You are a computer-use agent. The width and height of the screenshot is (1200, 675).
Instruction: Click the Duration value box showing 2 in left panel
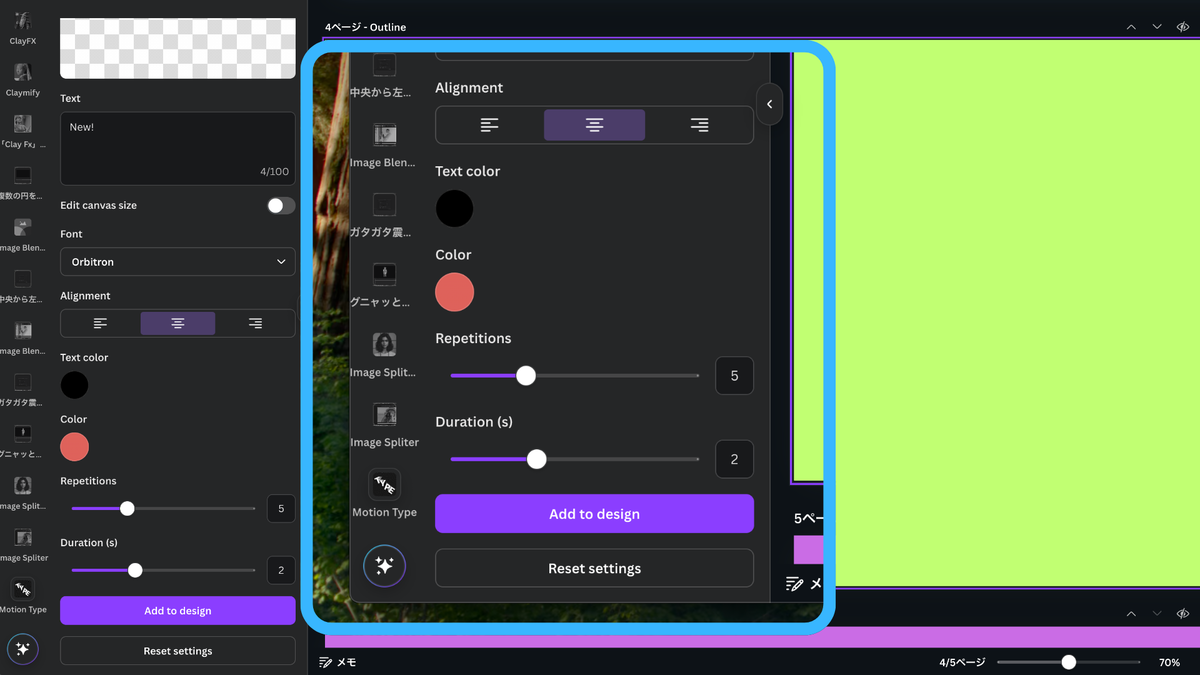click(x=281, y=571)
